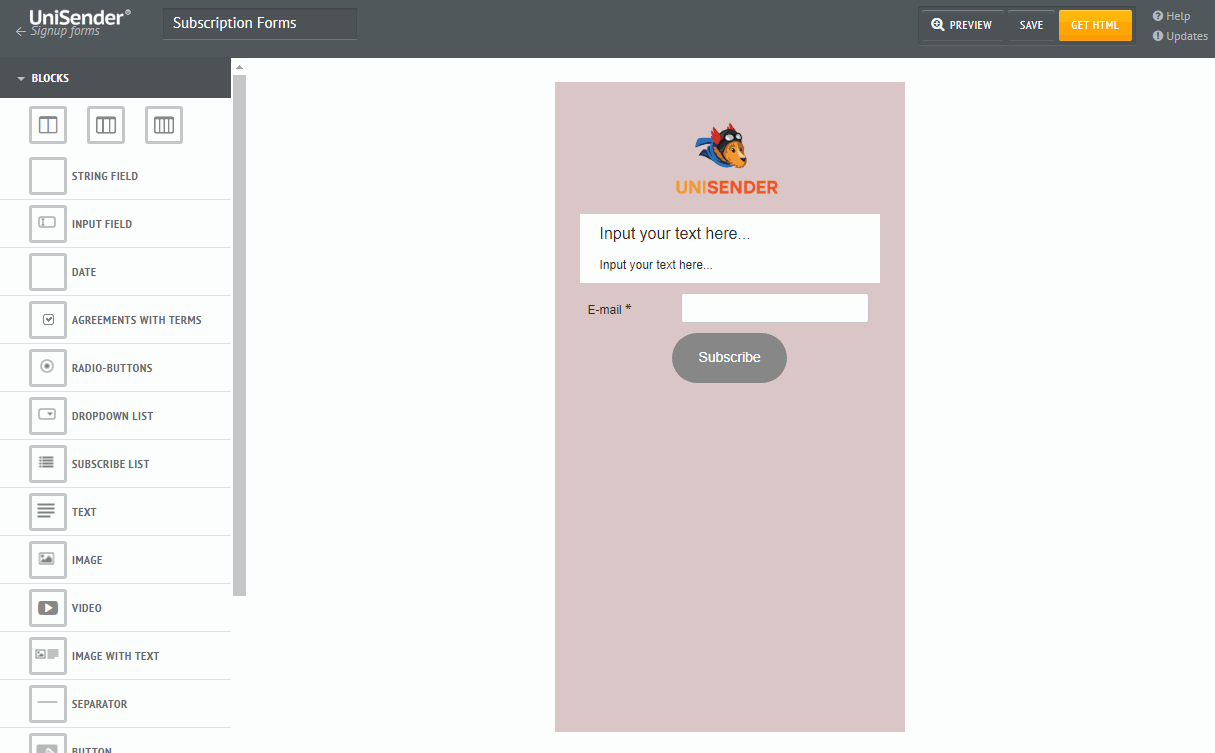
Task: Select the four-column layout block icon
Action: pyautogui.click(x=164, y=125)
